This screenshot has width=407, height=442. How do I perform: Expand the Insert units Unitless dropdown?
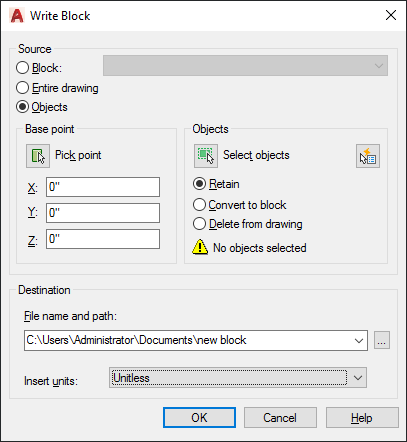[x=238, y=378]
